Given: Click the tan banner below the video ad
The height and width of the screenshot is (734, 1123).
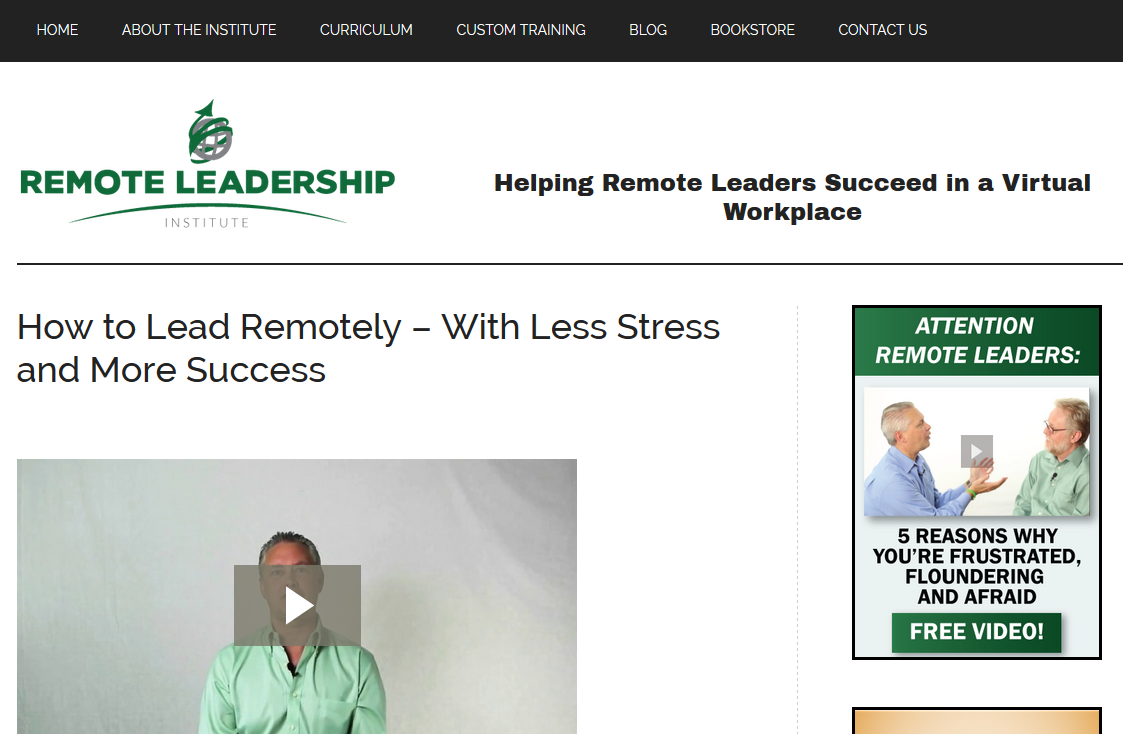Looking at the screenshot, I should pyautogui.click(x=977, y=721).
